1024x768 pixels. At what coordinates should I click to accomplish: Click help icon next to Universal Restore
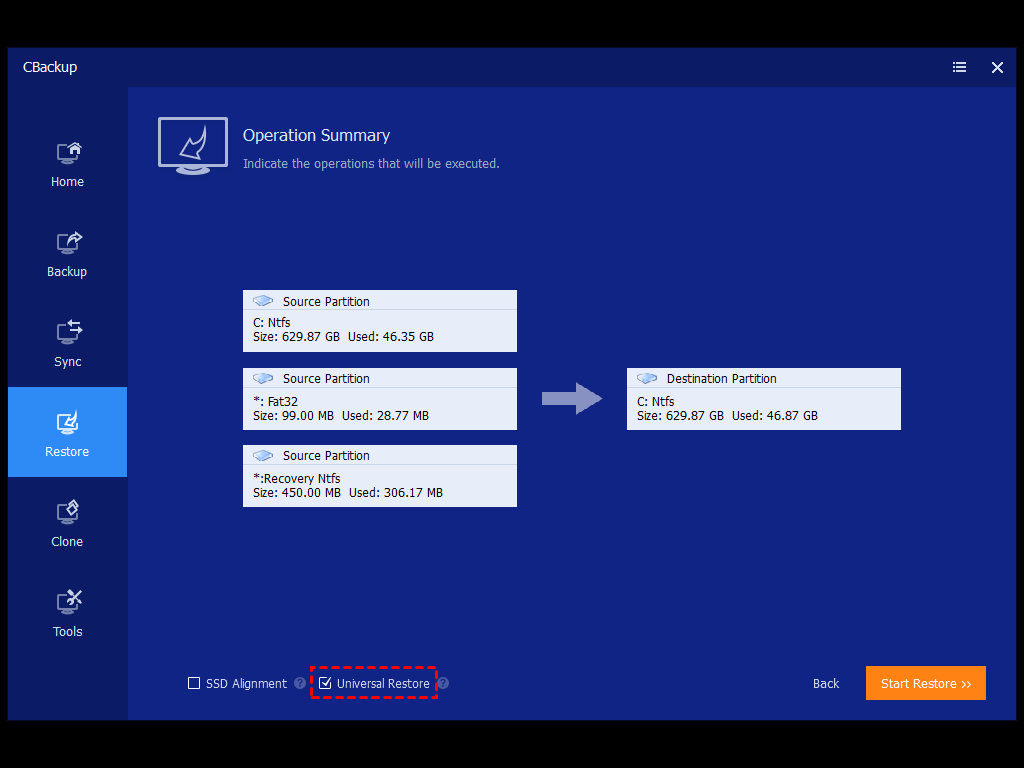tap(443, 684)
